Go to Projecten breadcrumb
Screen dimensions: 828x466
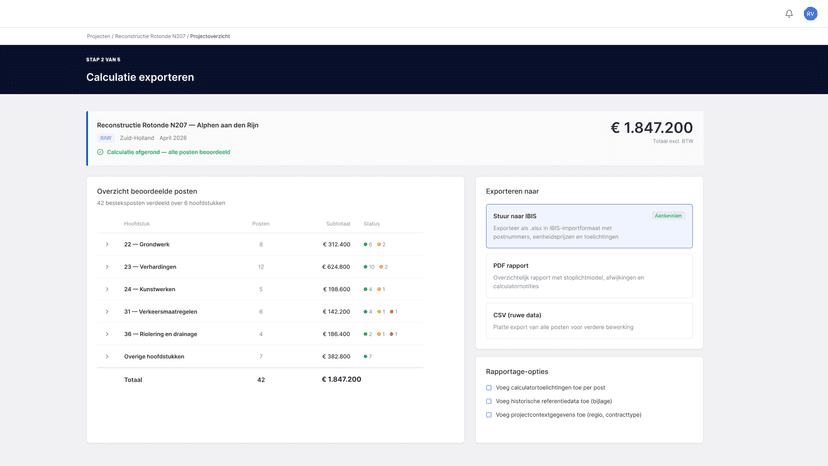pos(98,36)
